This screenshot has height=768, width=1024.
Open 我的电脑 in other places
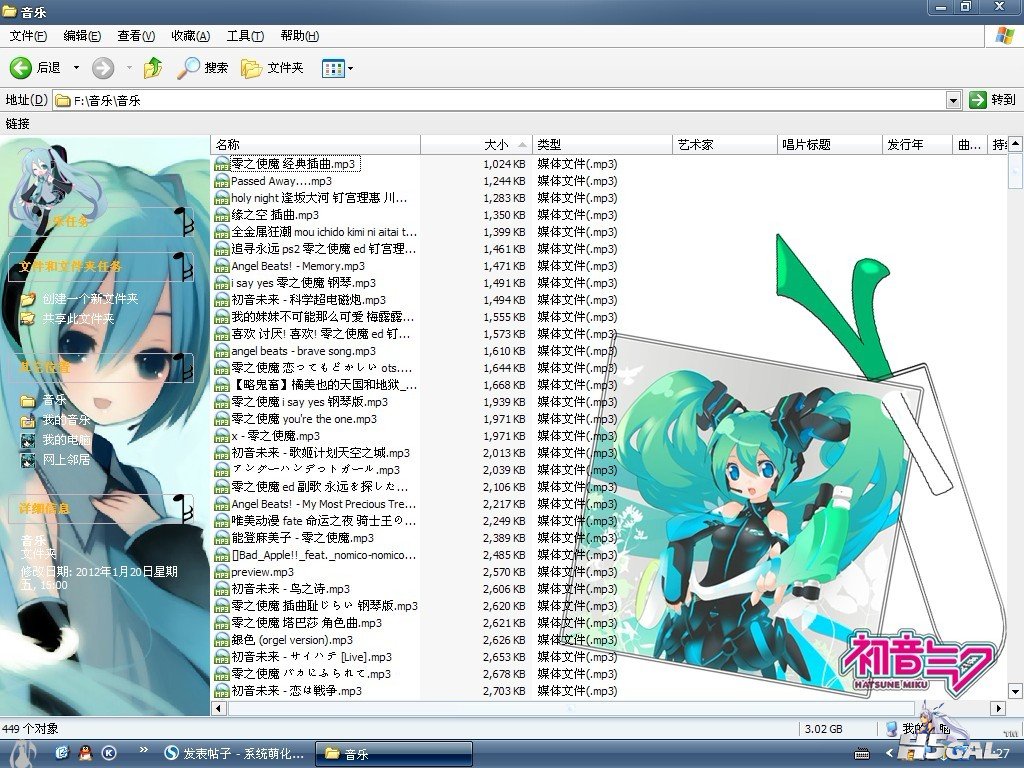click(x=66, y=440)
